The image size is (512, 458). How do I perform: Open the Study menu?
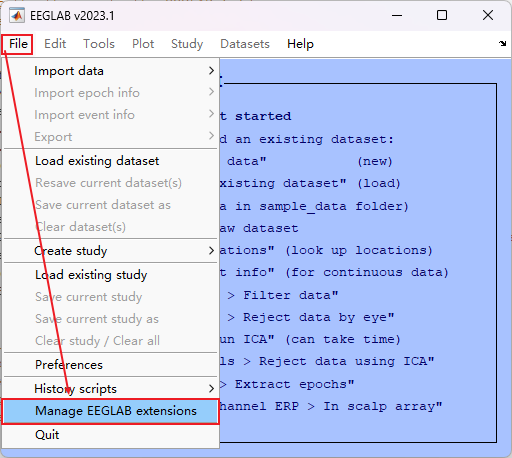[x=187, y=44]
